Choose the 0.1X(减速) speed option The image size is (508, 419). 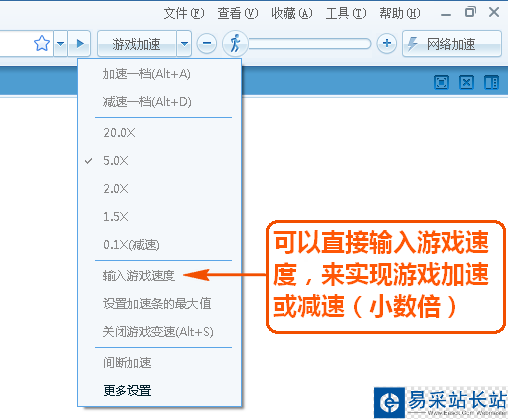tap(160, 245)
